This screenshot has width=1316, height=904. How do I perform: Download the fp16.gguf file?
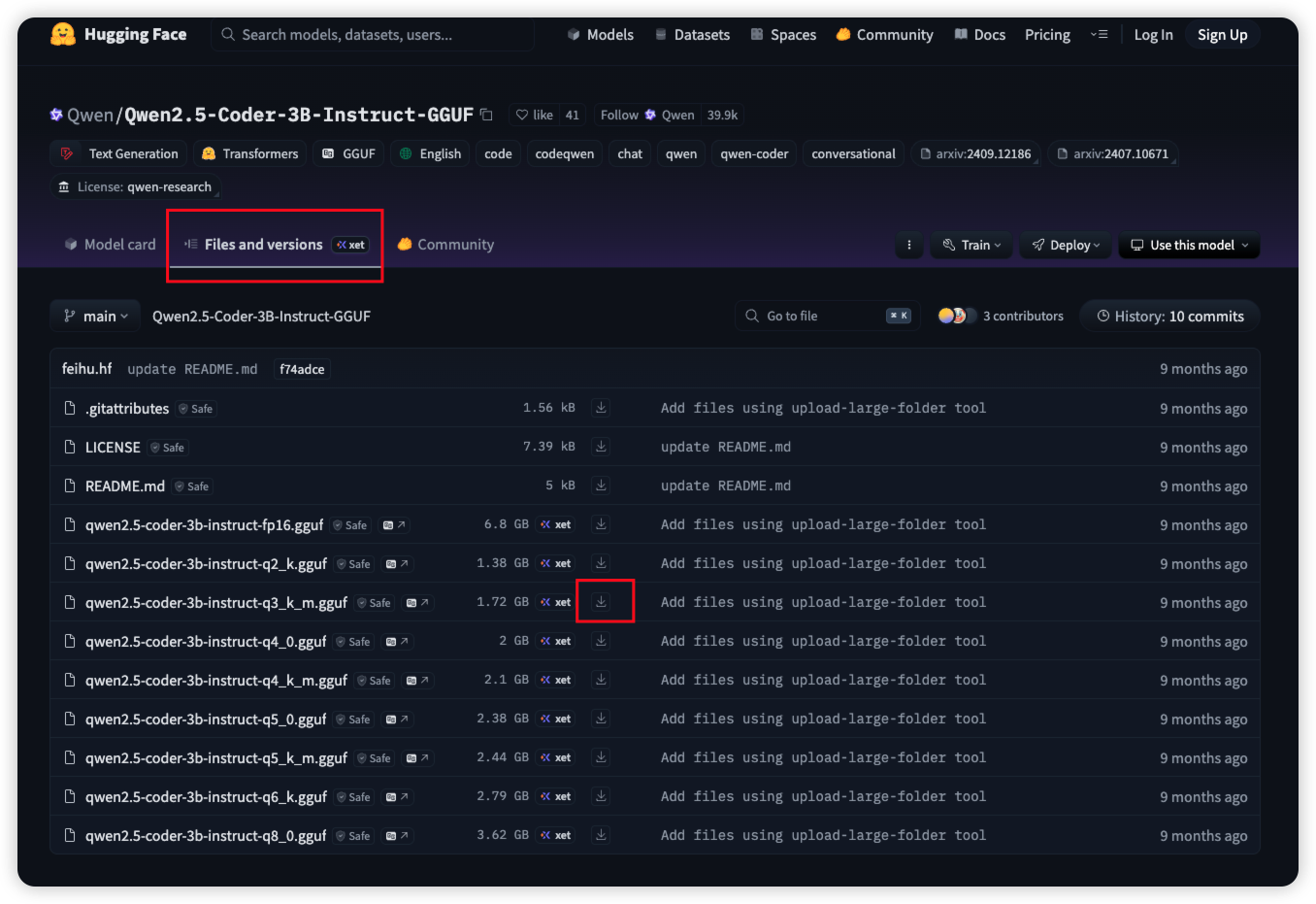[x=601, y=524]
